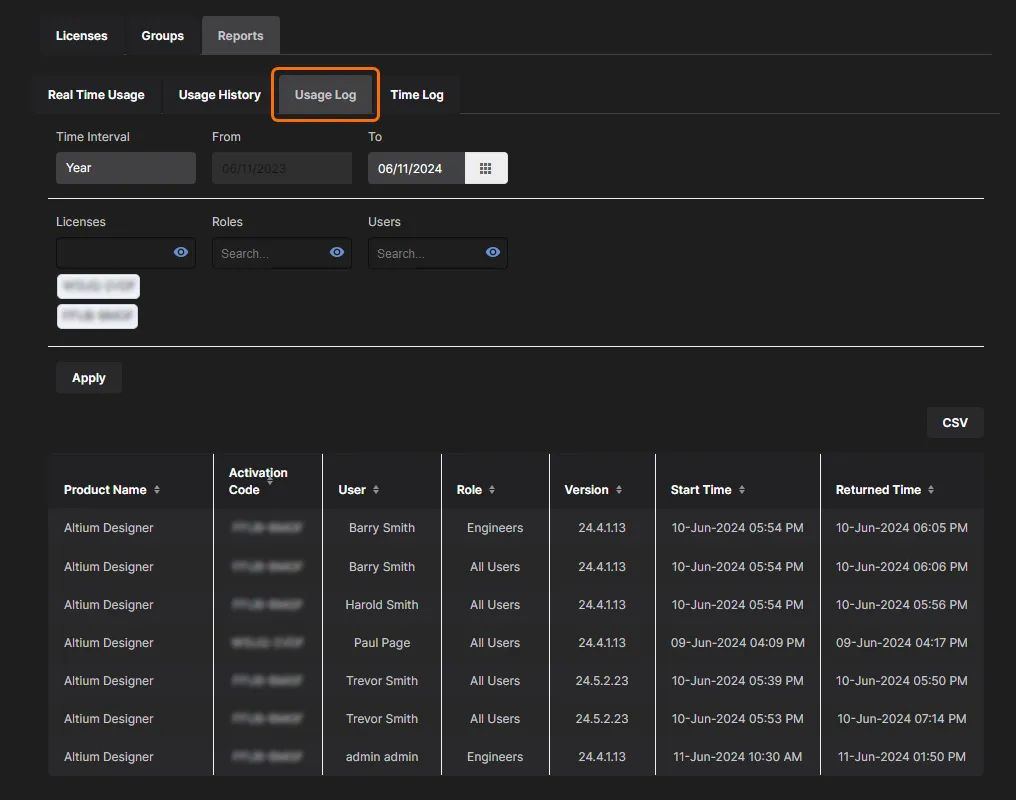Switch to the Licenses tab
The height and width of the screenshot is (800, 1016).
tap(82, 36)
